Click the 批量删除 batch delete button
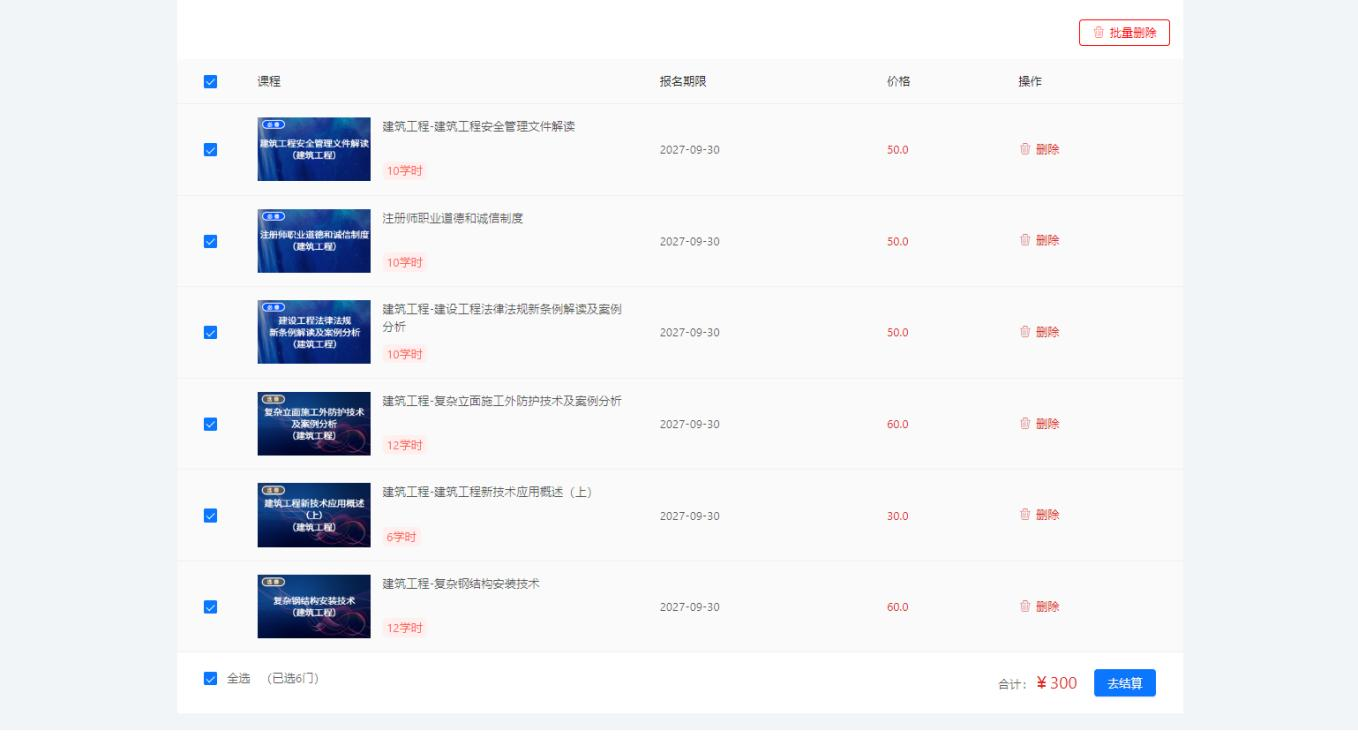 point(1124,33)
